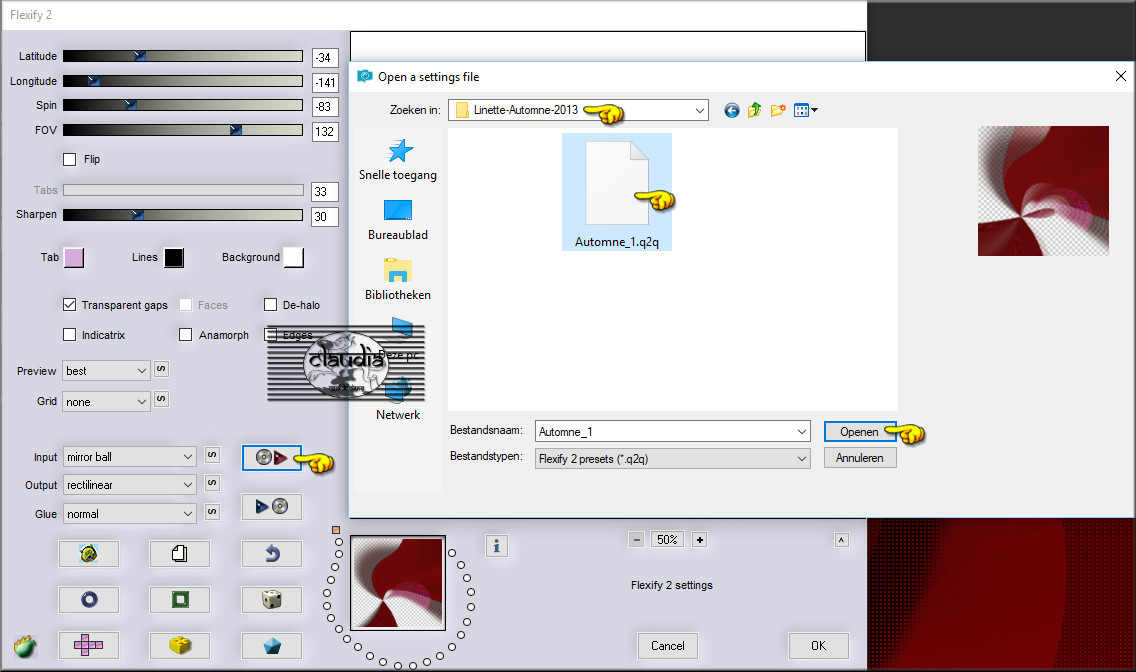Click the blue pentagon gem button
1136x672 pixels.
tap(272, 645)
